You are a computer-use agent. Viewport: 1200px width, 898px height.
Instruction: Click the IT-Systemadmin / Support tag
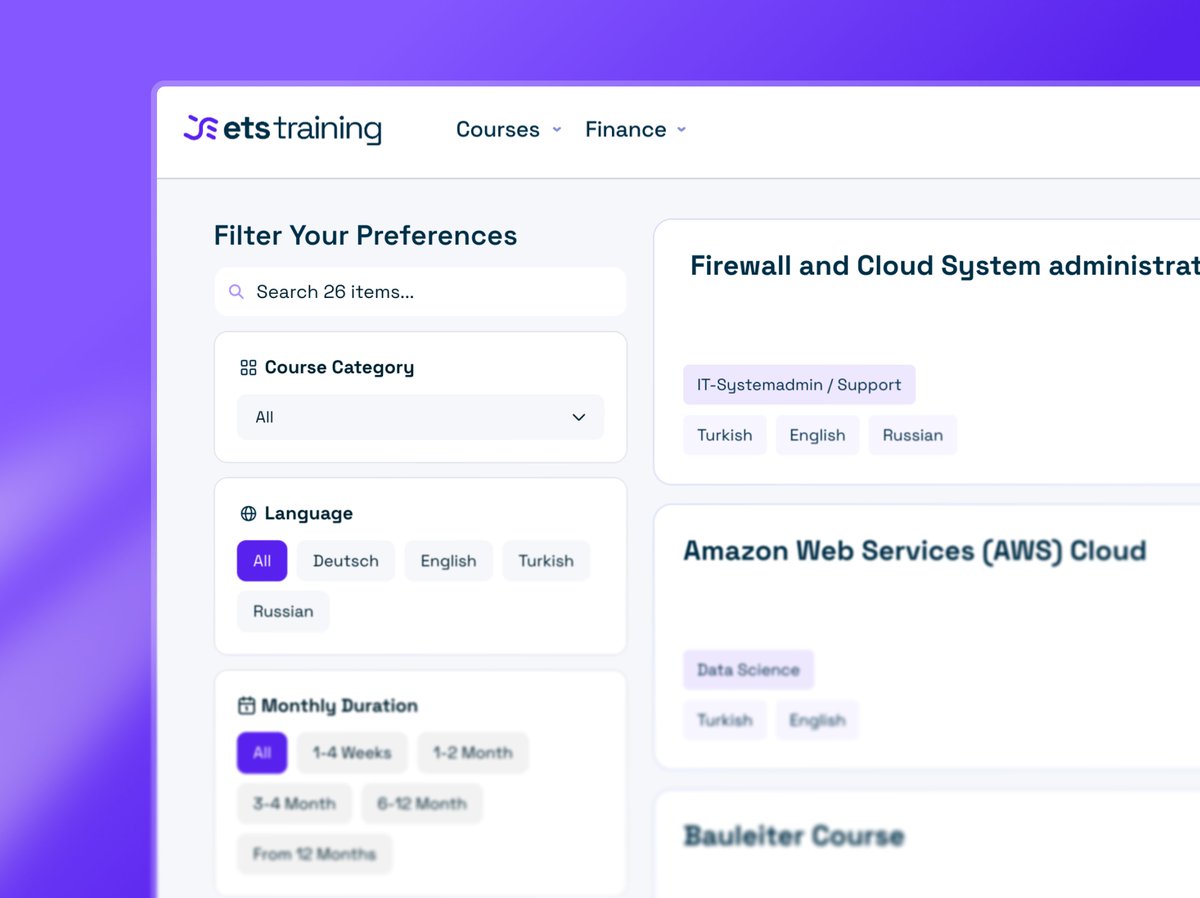click(x=799, y=385)
